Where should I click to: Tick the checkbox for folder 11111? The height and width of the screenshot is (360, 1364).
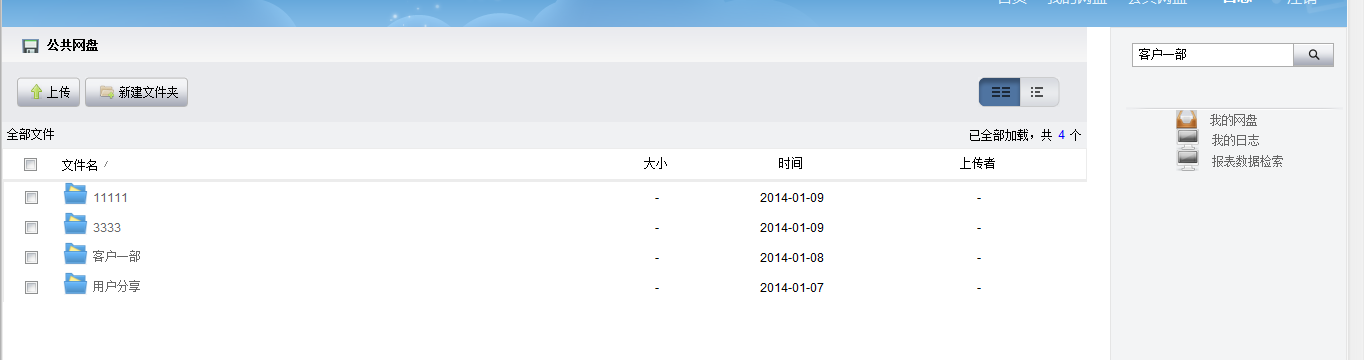pos(31,198)
